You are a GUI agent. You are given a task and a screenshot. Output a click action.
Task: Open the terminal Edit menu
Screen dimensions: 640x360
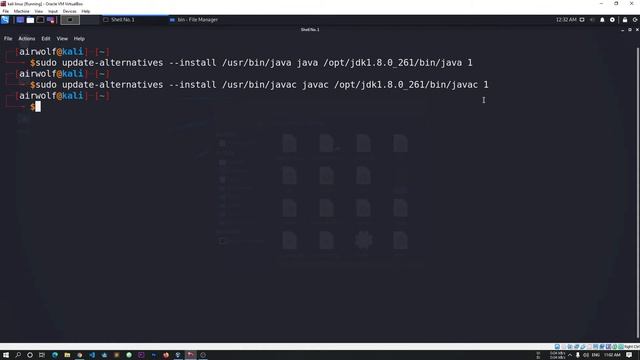click(x=46, y=38)
